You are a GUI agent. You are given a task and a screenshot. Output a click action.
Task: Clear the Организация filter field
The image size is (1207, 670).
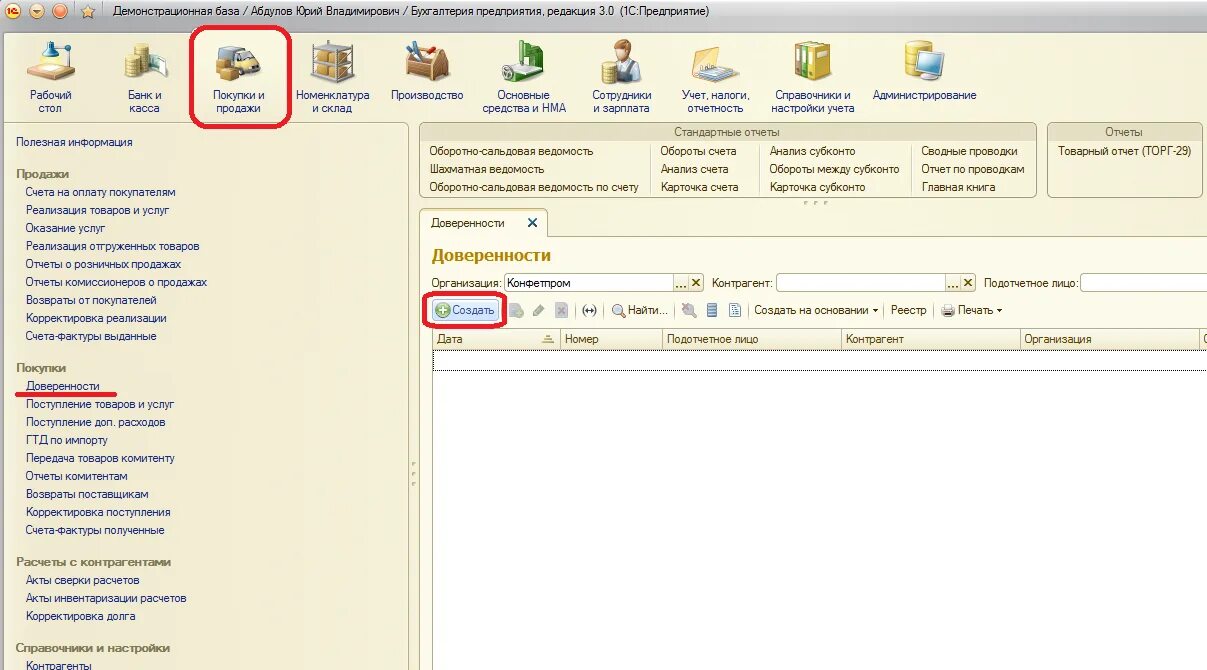coord(697,283)
